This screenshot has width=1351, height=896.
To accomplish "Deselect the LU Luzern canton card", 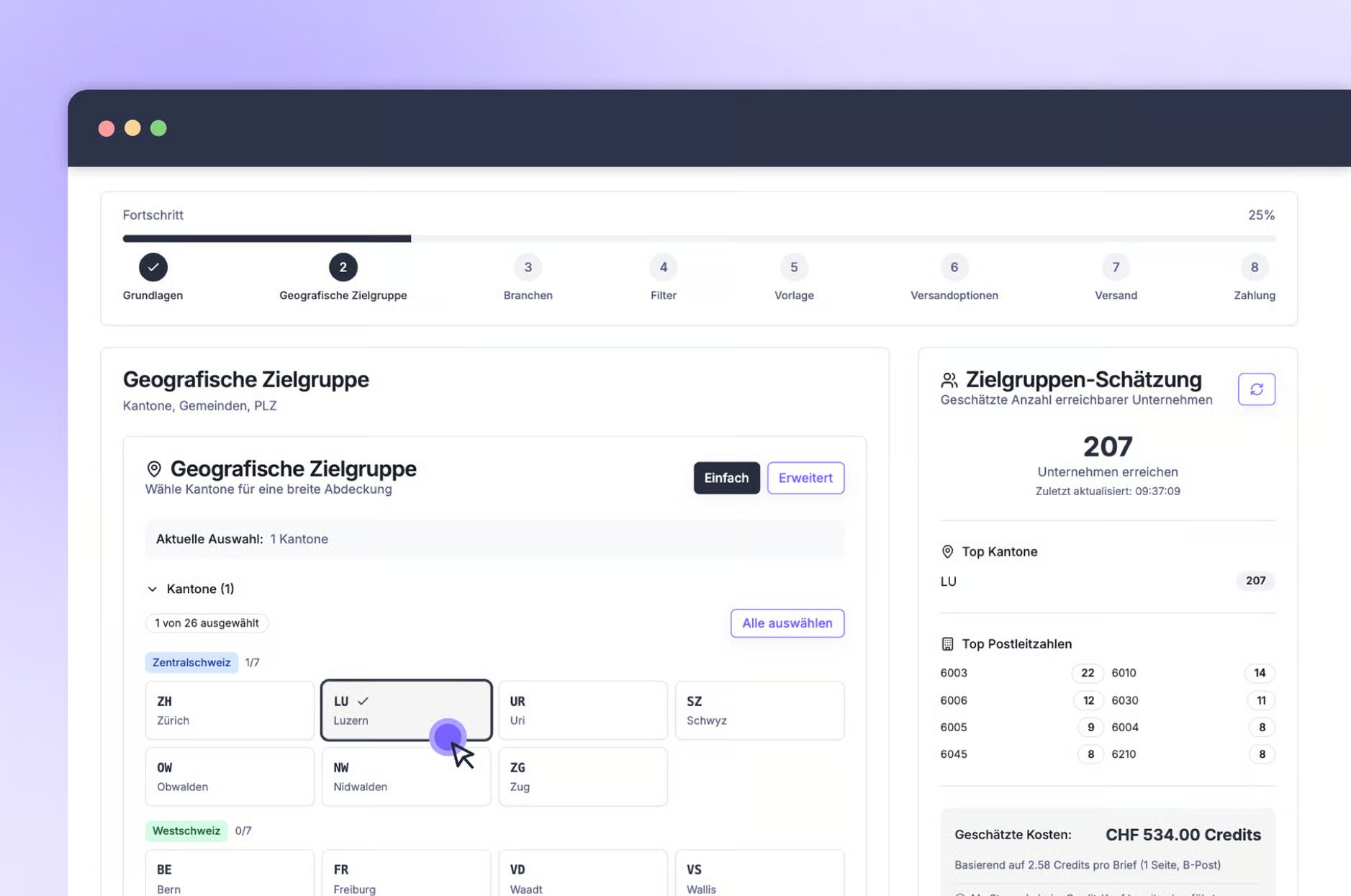I will tap(407, 710).
